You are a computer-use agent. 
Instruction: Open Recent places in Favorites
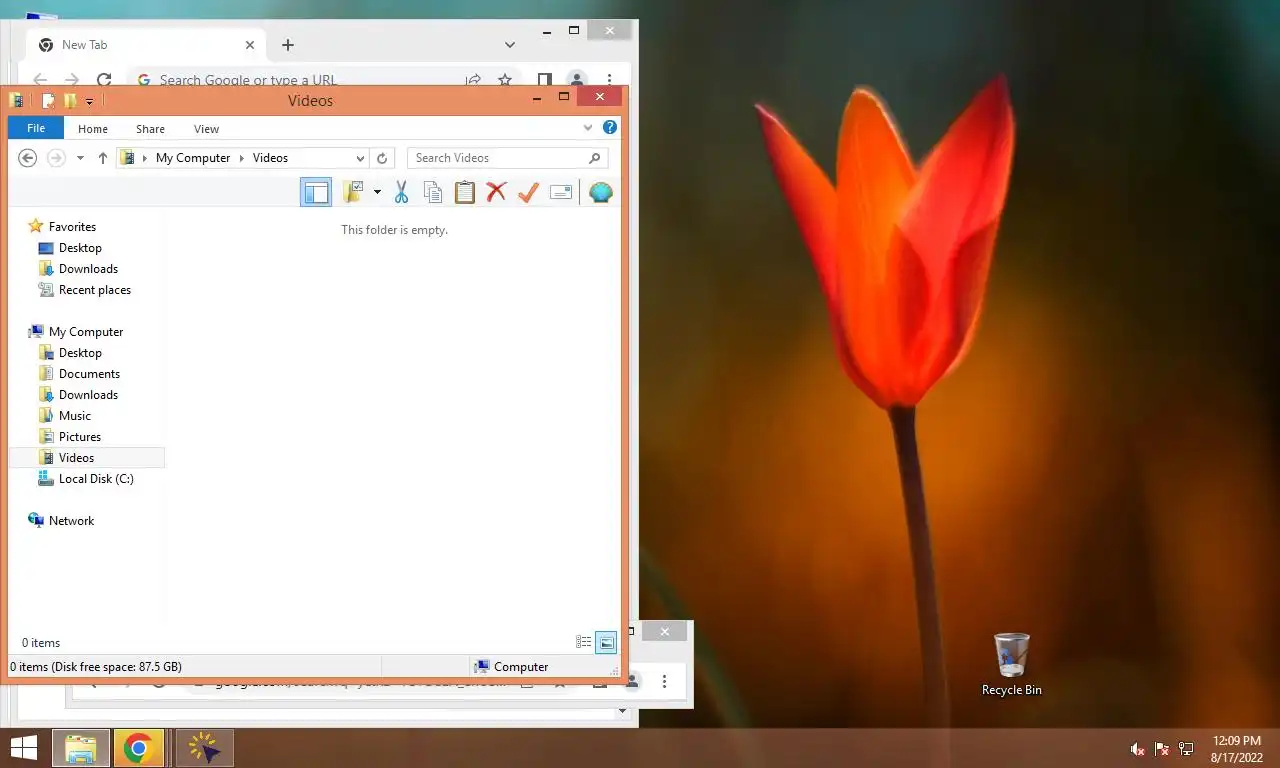tap(95, 290)
